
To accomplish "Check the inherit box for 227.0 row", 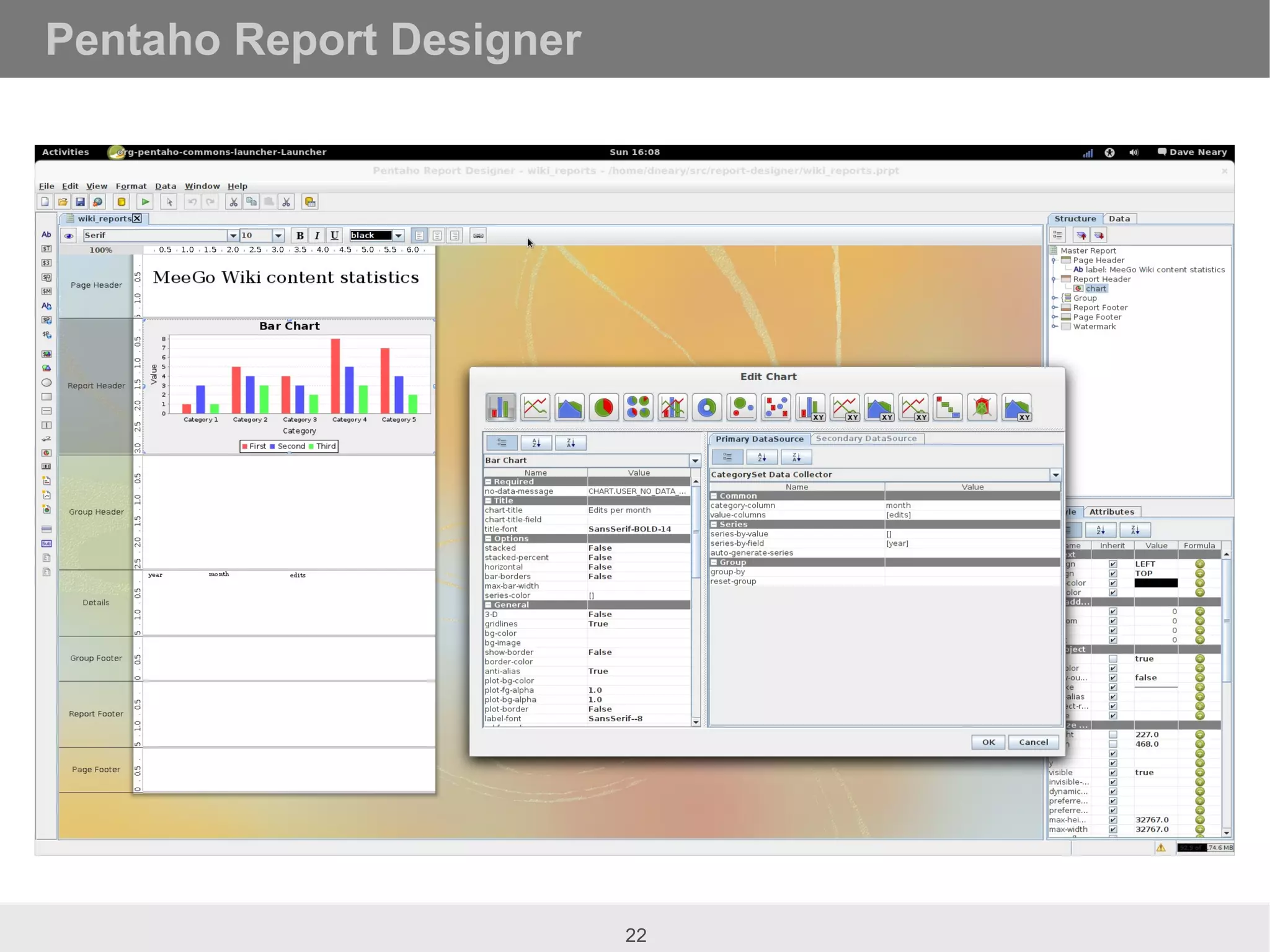I will pyautogui.click(x=1113, y=734).
